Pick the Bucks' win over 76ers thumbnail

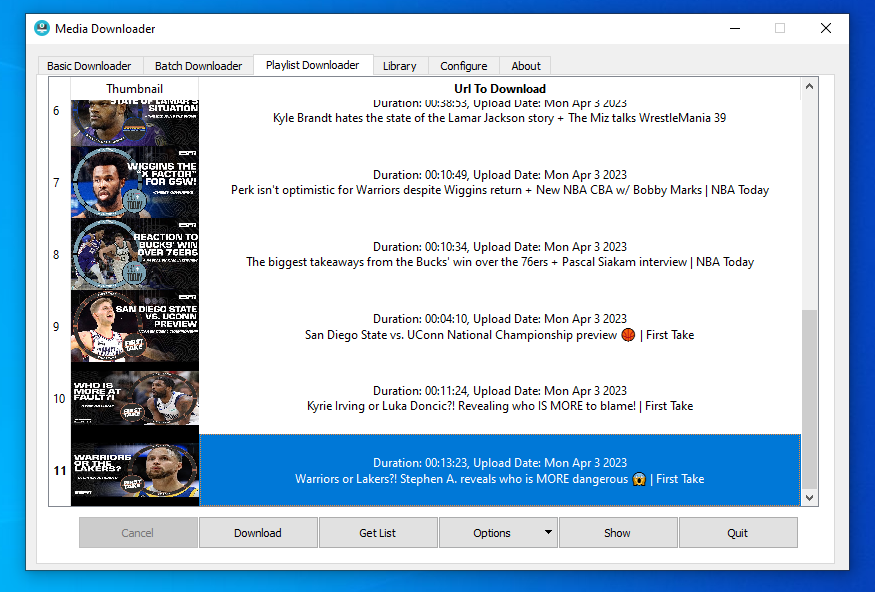[x=135, y=254]
